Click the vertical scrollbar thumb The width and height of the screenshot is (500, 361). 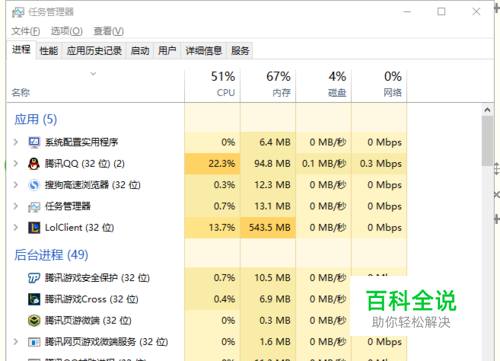click(487, 141)
